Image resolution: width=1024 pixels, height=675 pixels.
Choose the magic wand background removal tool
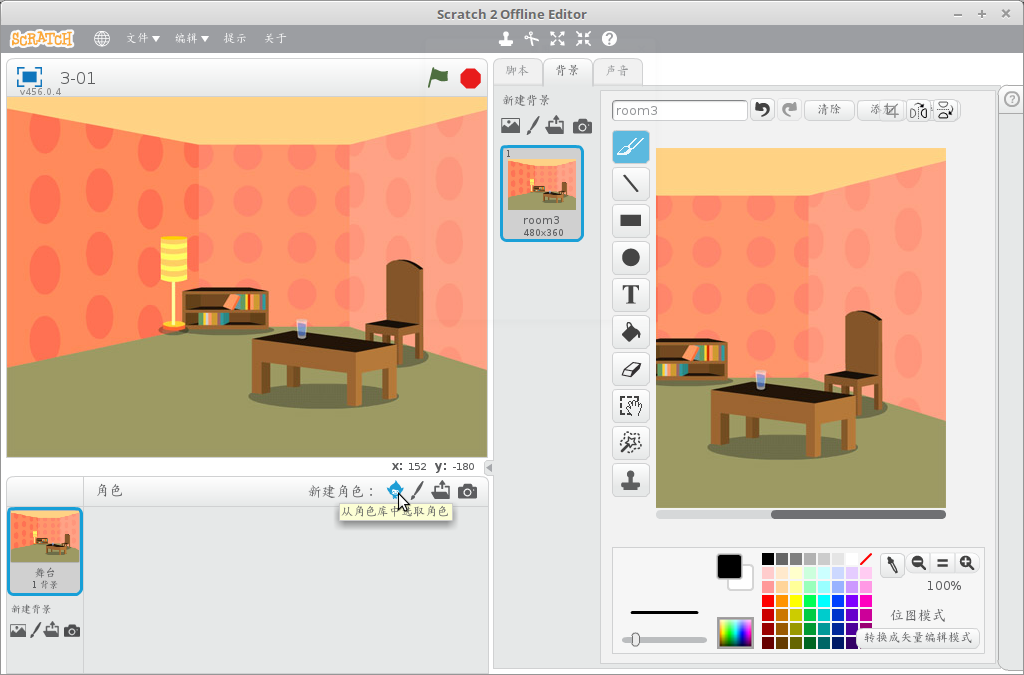pos(630,443)
